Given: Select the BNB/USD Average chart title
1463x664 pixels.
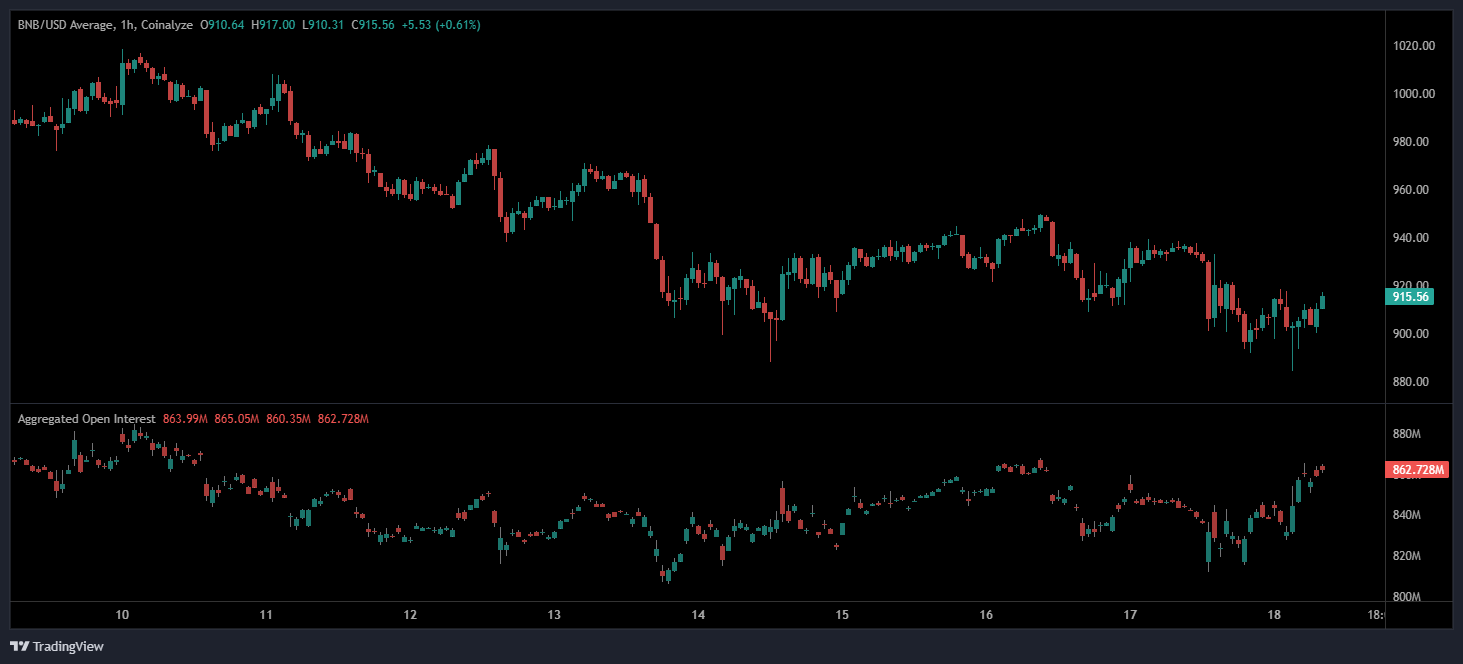Looking at the screenshot, I should click(x=62, y=24).
